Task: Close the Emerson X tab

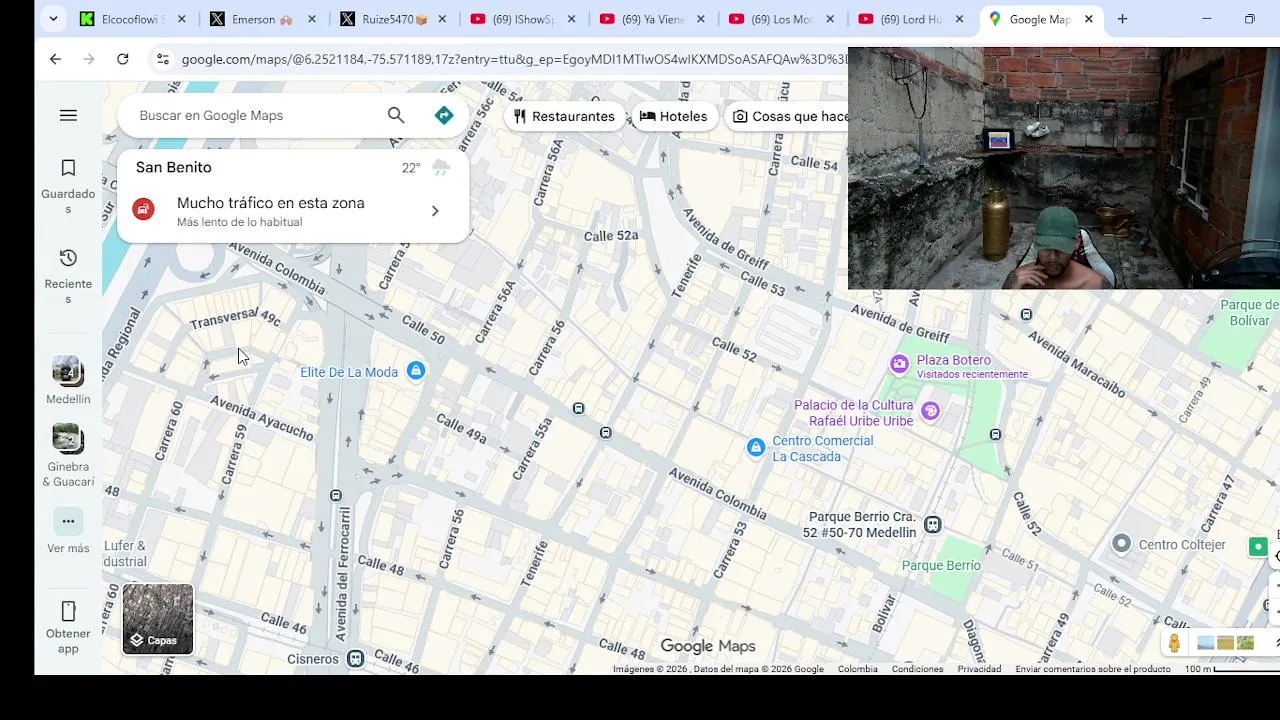Action: click(x=312, y=19)
